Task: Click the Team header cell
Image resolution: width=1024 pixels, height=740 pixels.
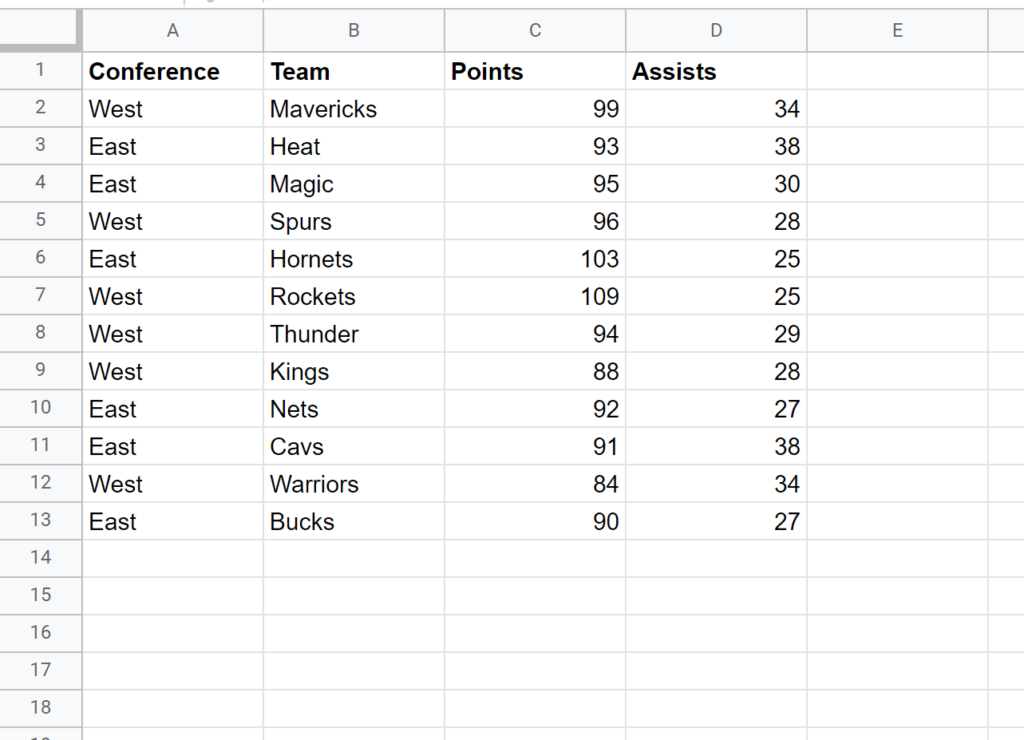Action: (x=354, y=72)
